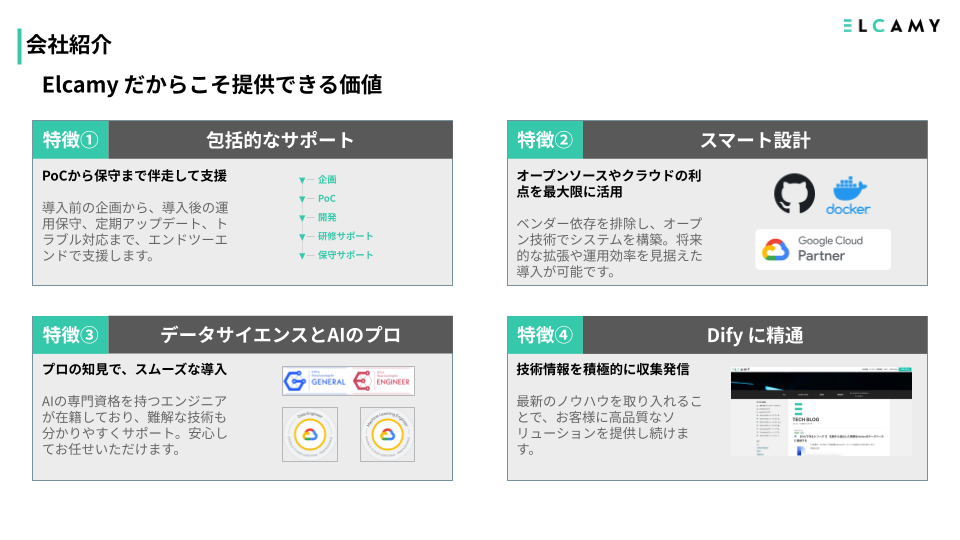960x540 pixels.
Task: Select the 保守サポート step
Action: [x=345, y=255]
